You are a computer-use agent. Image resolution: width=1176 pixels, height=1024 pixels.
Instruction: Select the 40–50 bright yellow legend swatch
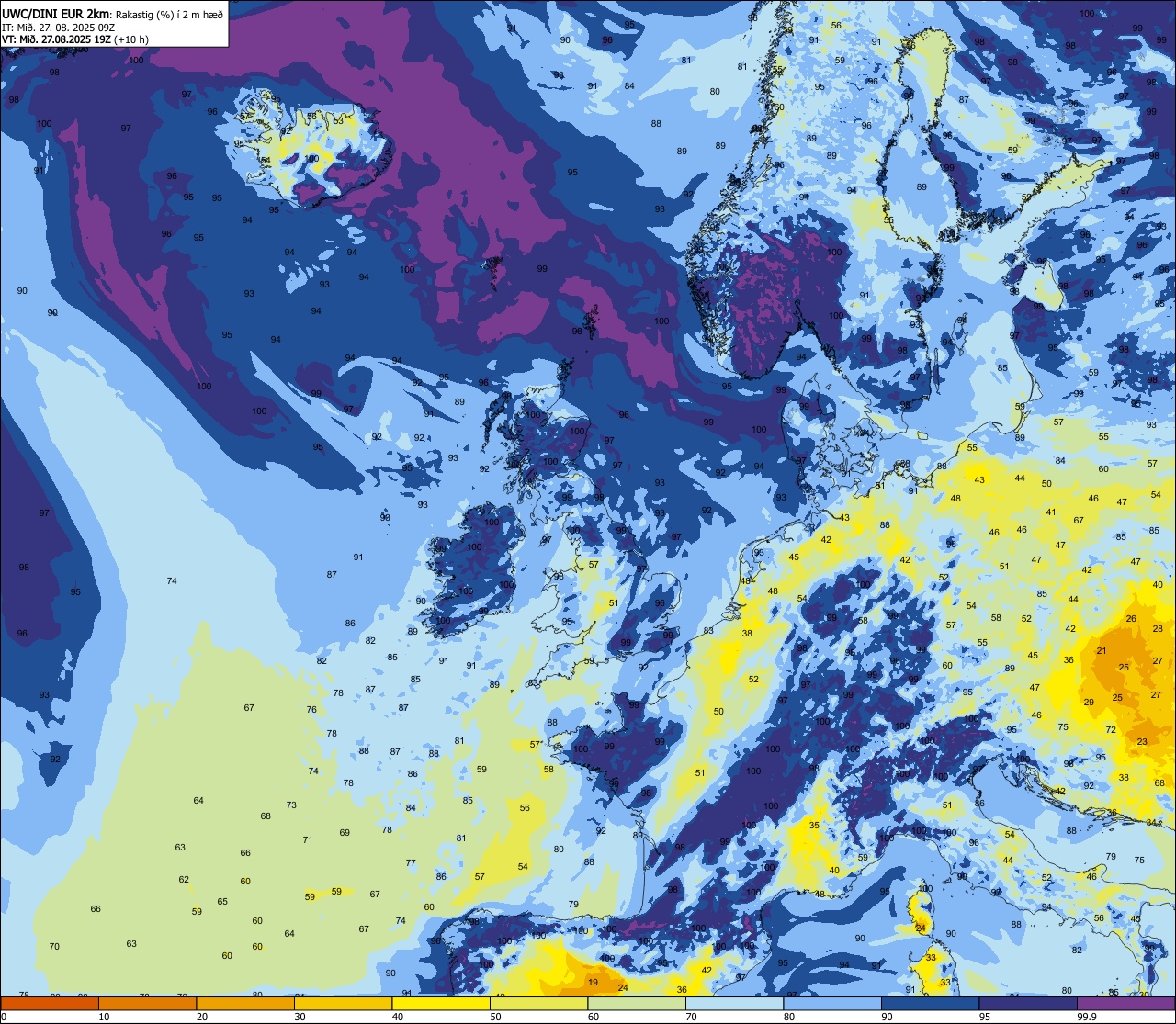click(441, 1004)
